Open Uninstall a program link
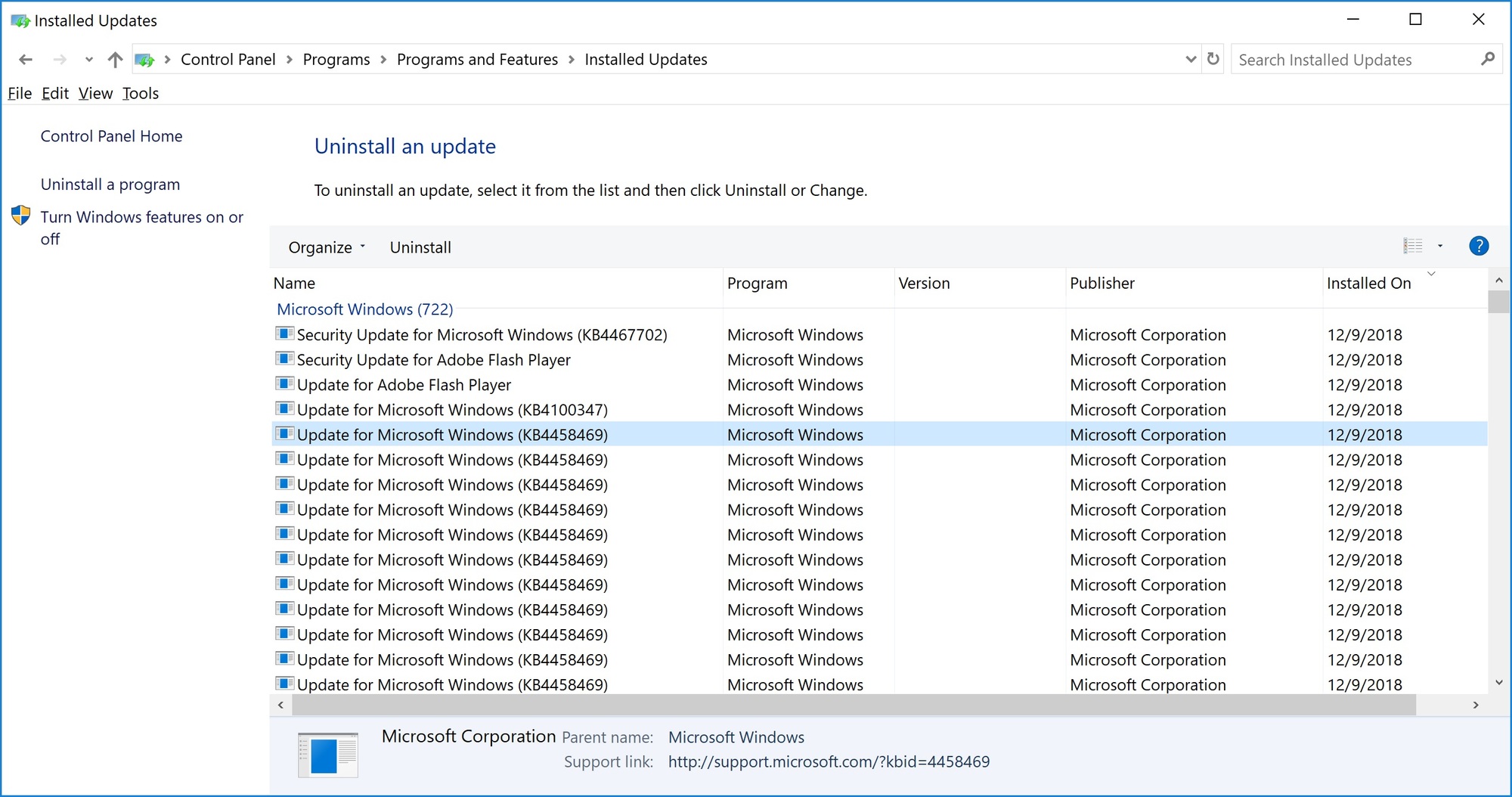Viewport: 1512px width, 797px height. click(x=110, y=185)
